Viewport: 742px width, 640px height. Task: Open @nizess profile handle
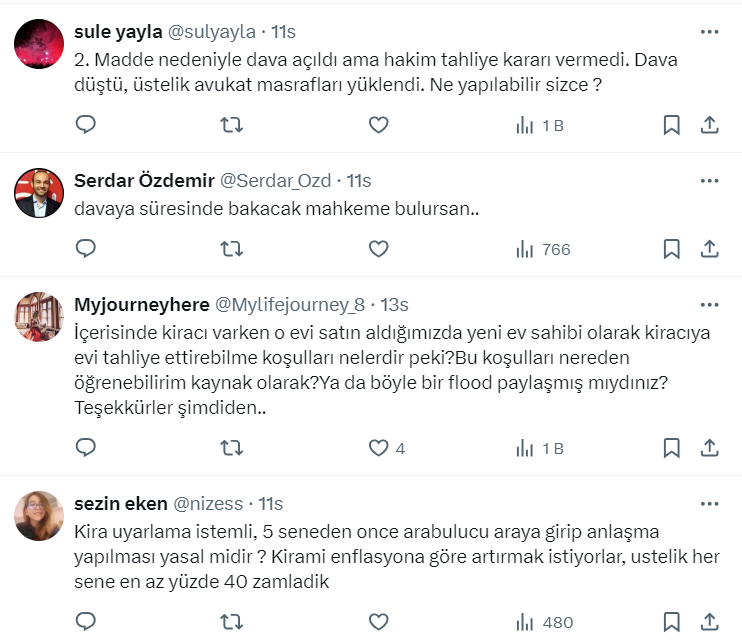pos(211,503)
